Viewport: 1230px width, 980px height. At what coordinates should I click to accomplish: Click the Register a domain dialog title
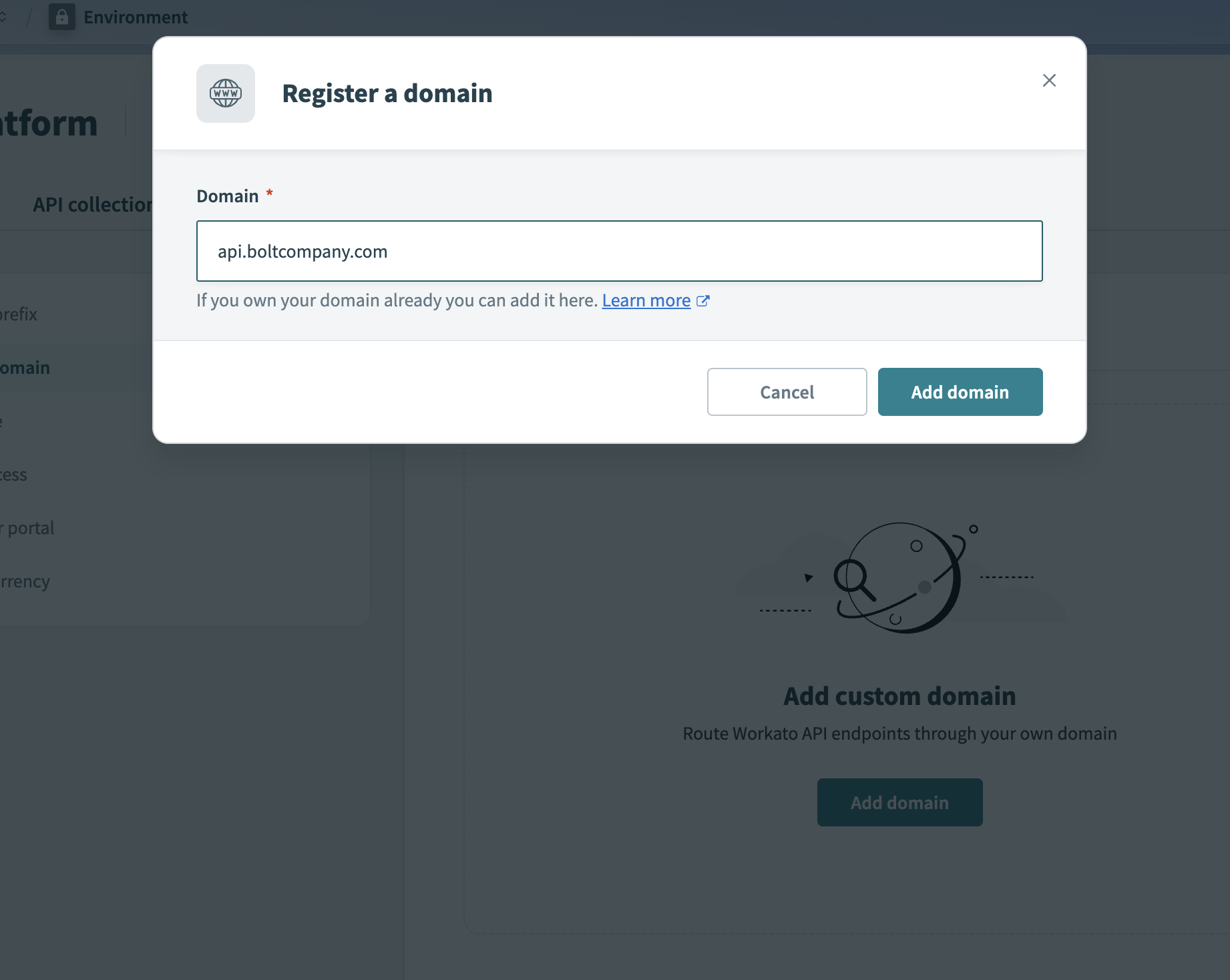pyautogui.click(x=387, y=93)
